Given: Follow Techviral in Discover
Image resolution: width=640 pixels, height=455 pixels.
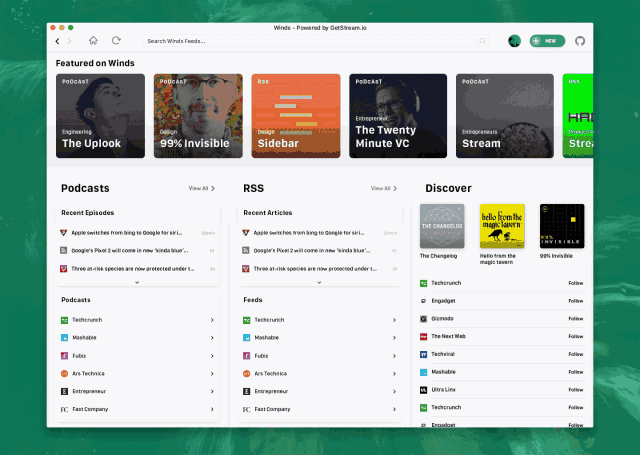Looking at the screenshot, I should tap(576, 354).
